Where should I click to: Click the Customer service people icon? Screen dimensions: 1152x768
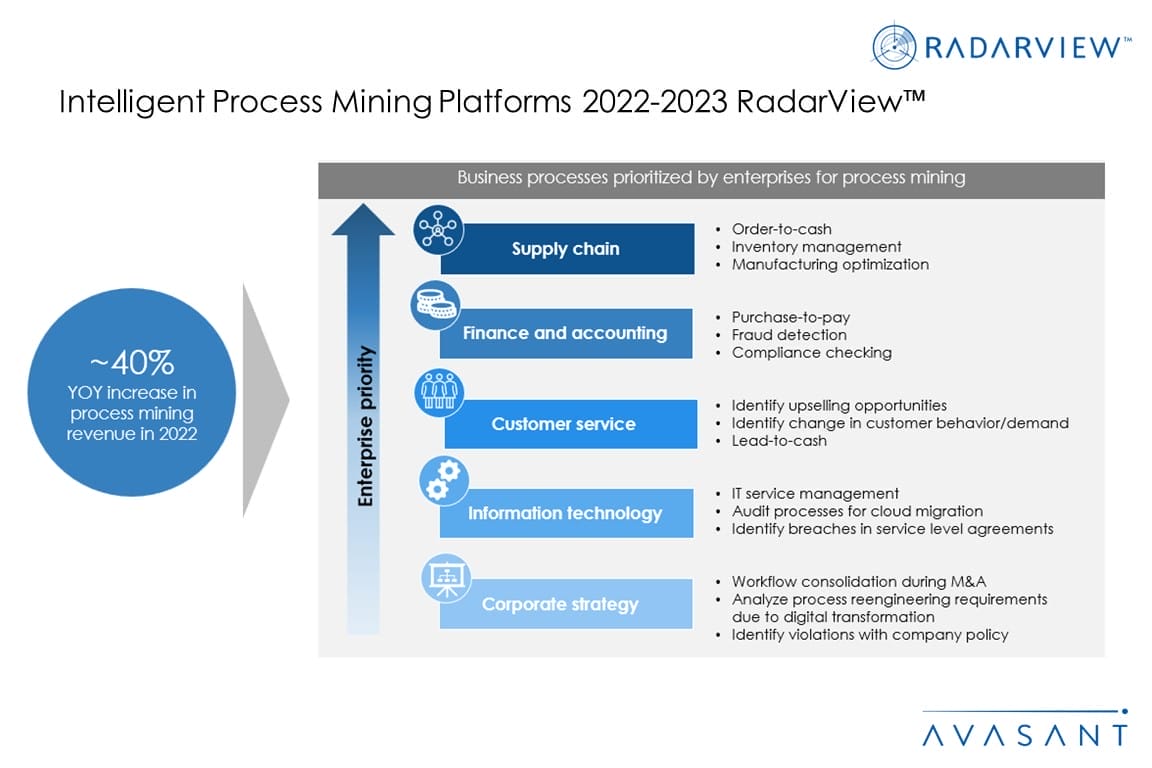439,394
